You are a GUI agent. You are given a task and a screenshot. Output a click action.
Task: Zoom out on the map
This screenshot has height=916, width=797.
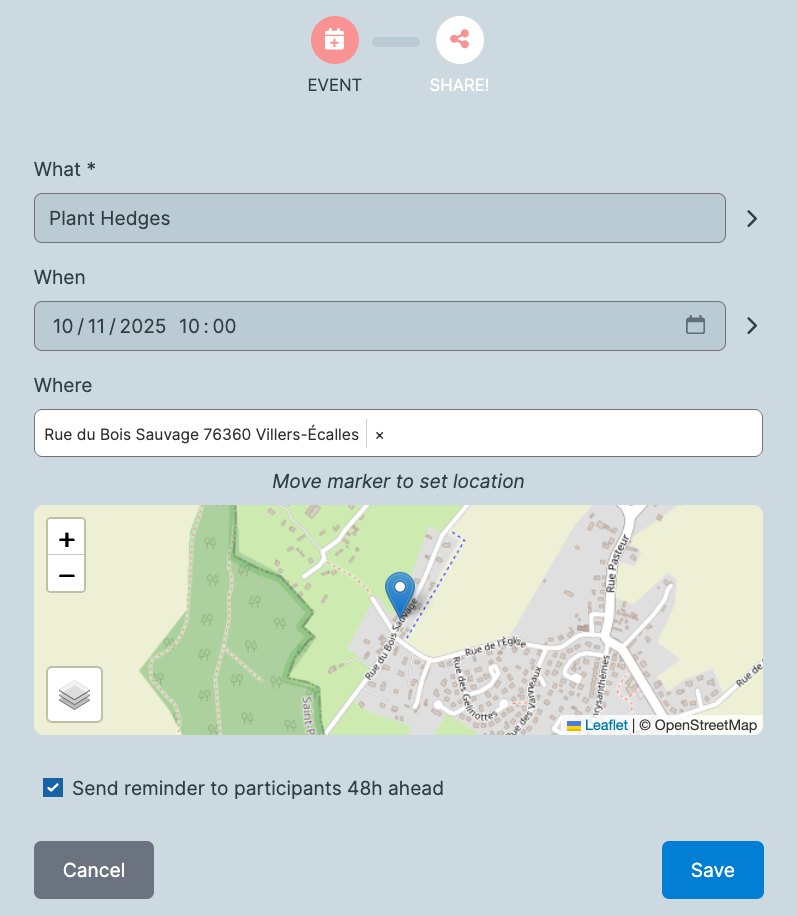click(x=66, y=574)
